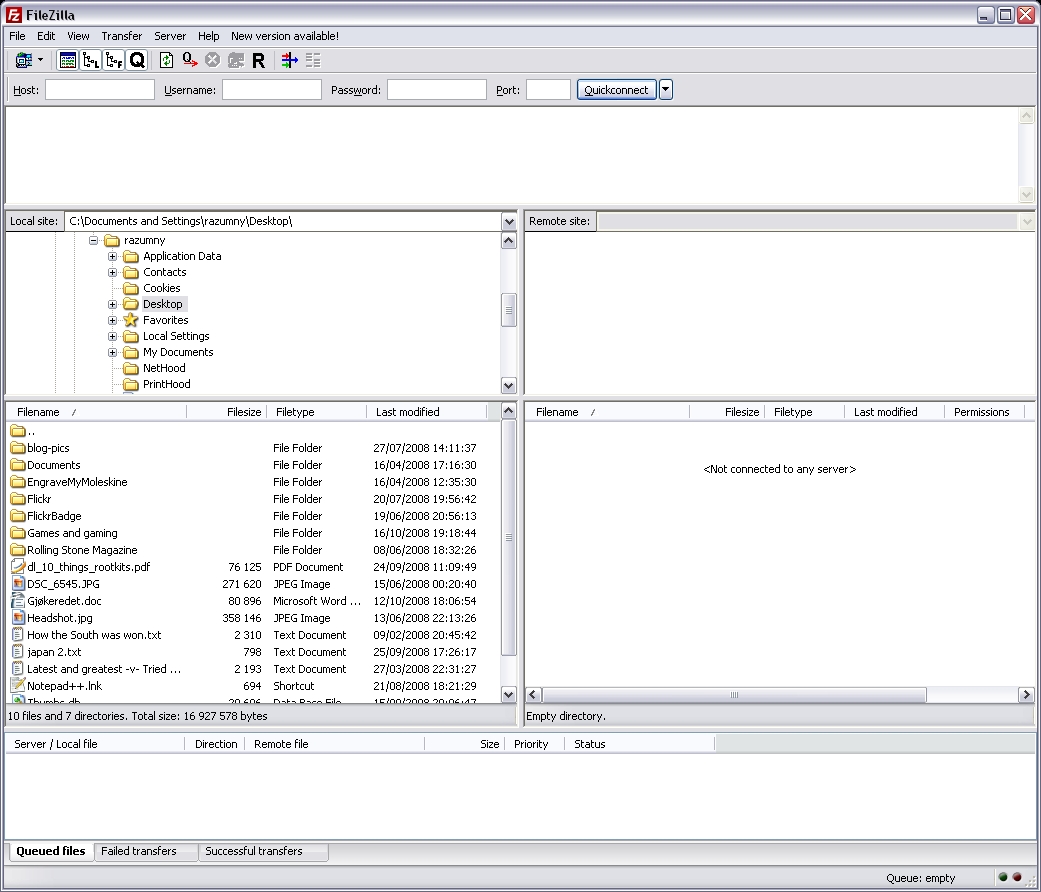Sort local files by Filesize column
Image resolution: width=1041 pixels, height=892 pixels.
pos(226,412)
